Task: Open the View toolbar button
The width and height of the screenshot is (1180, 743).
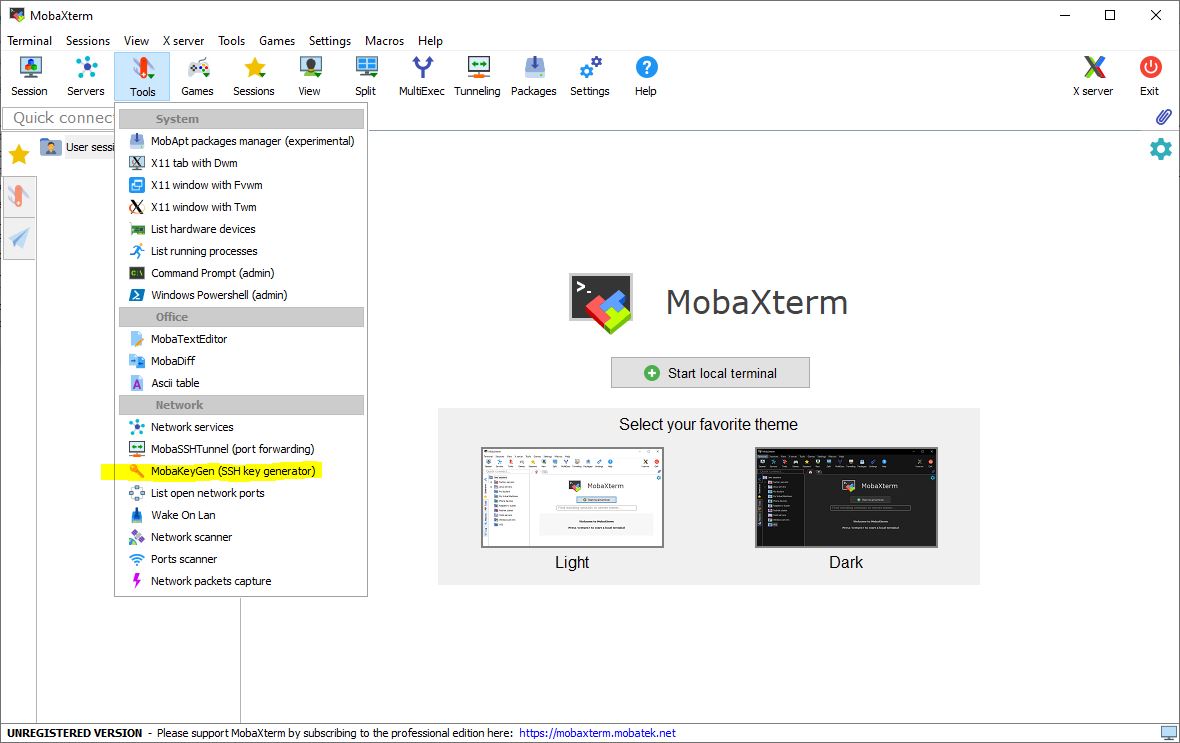Action: click(309, 77)
